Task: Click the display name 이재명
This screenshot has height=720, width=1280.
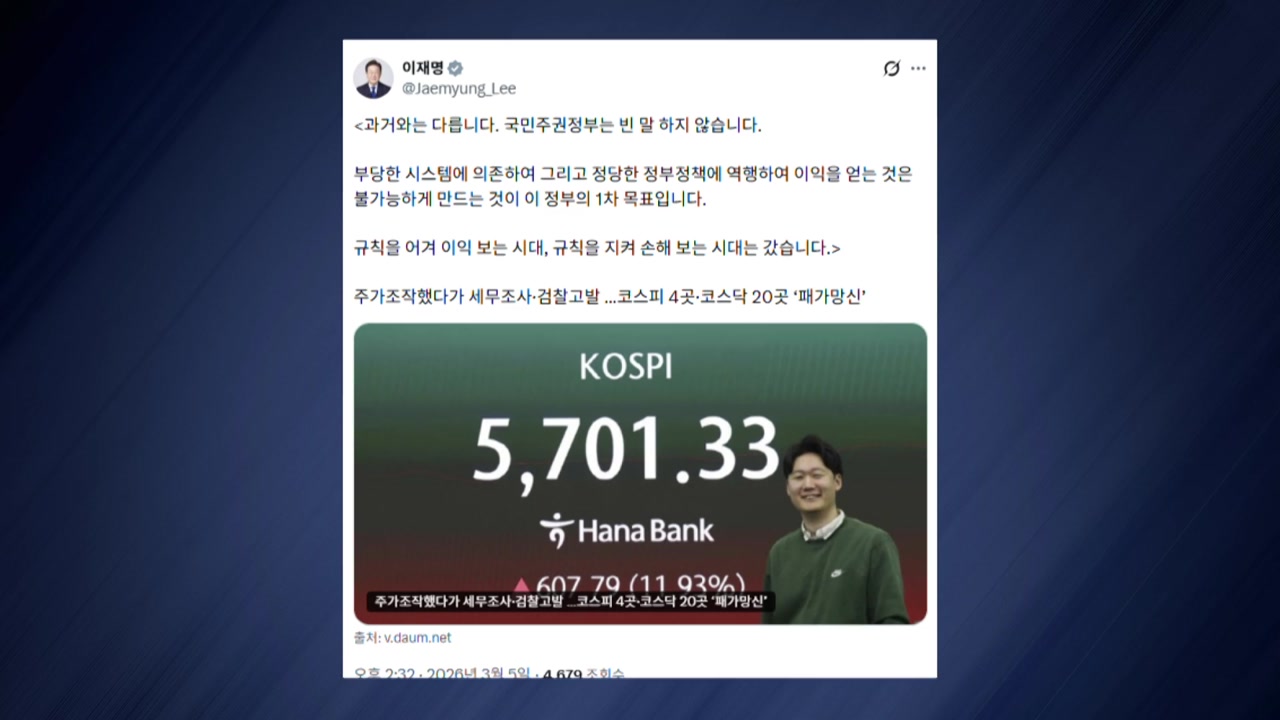Action: [423, 68]
